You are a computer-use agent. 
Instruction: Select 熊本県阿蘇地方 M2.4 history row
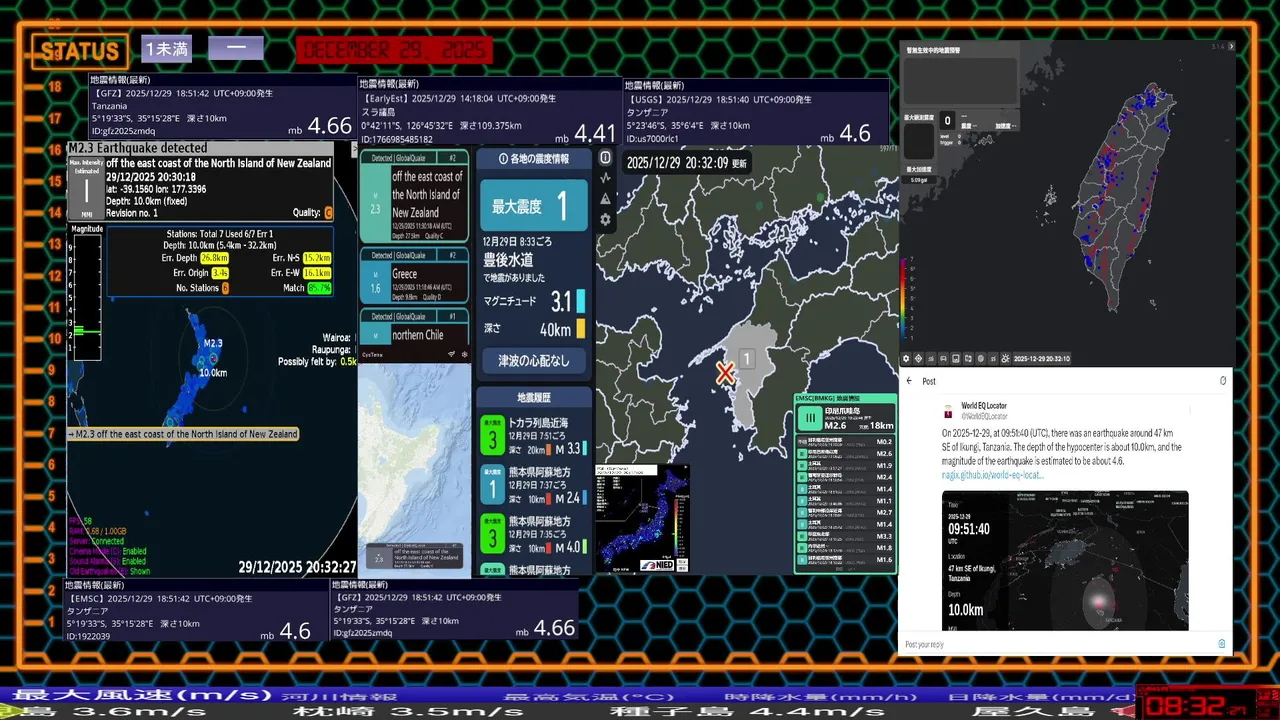[534, 484]
